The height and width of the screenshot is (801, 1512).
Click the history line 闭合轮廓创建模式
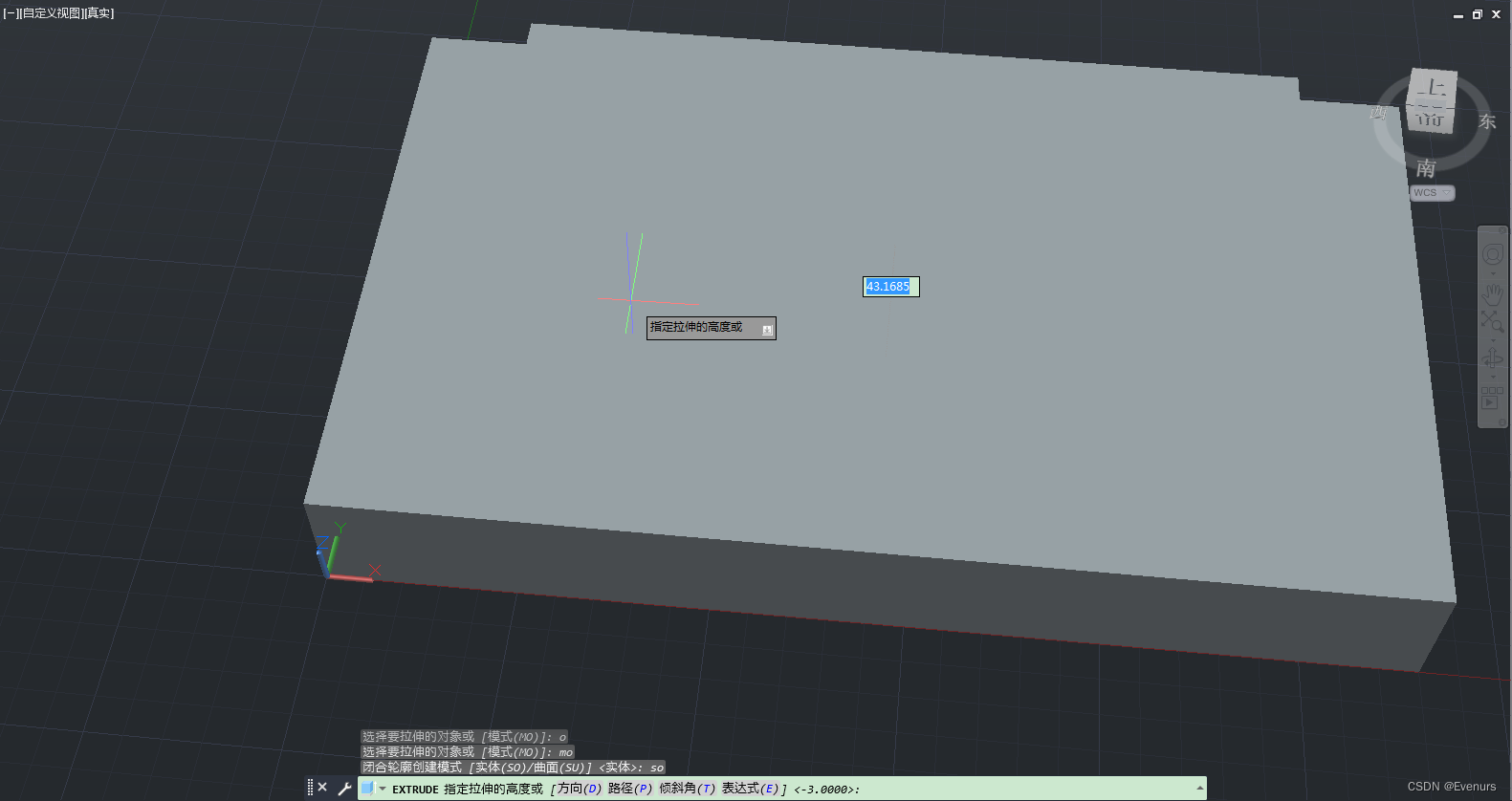click(513, 768)
